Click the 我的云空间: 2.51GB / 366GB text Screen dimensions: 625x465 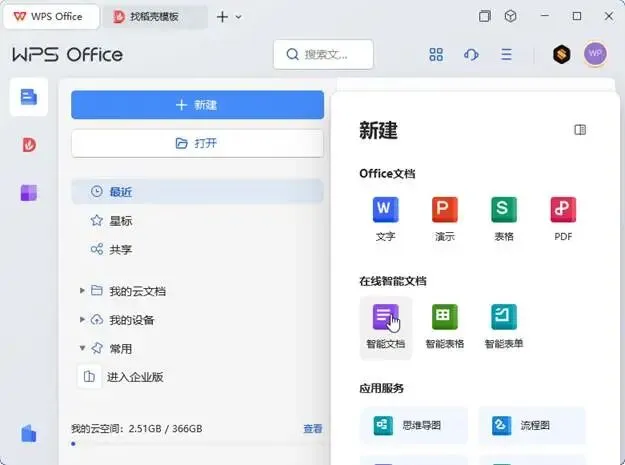137,429
